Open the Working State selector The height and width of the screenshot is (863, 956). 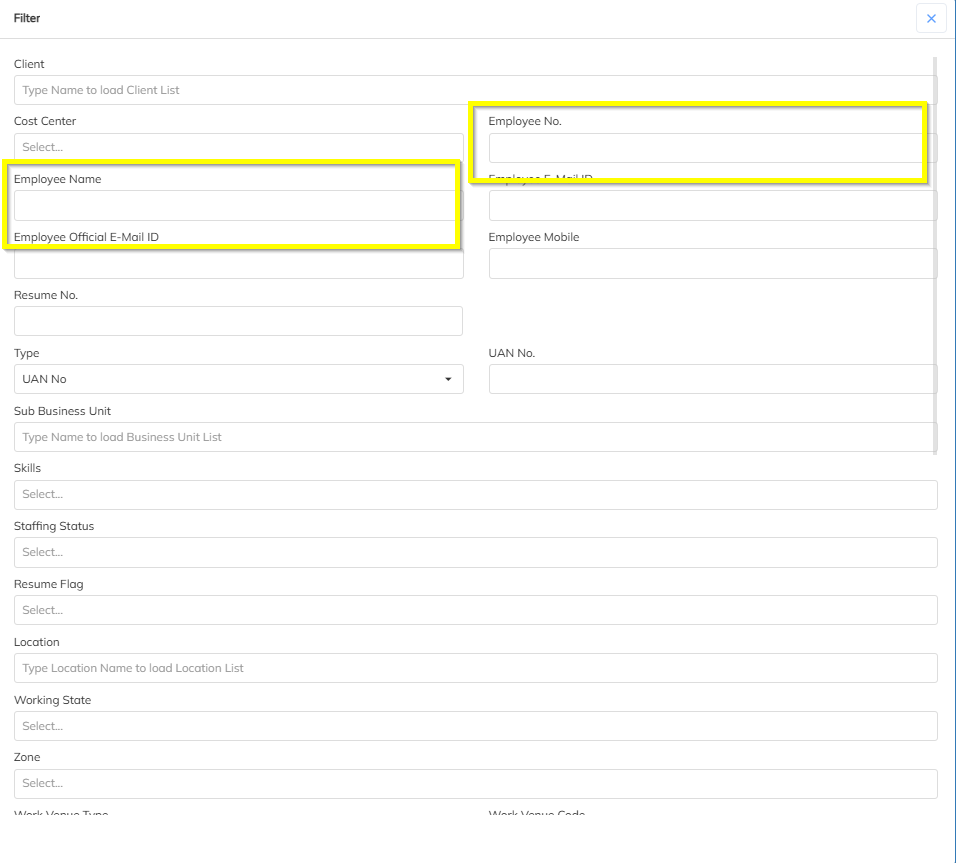click(475, 726)
